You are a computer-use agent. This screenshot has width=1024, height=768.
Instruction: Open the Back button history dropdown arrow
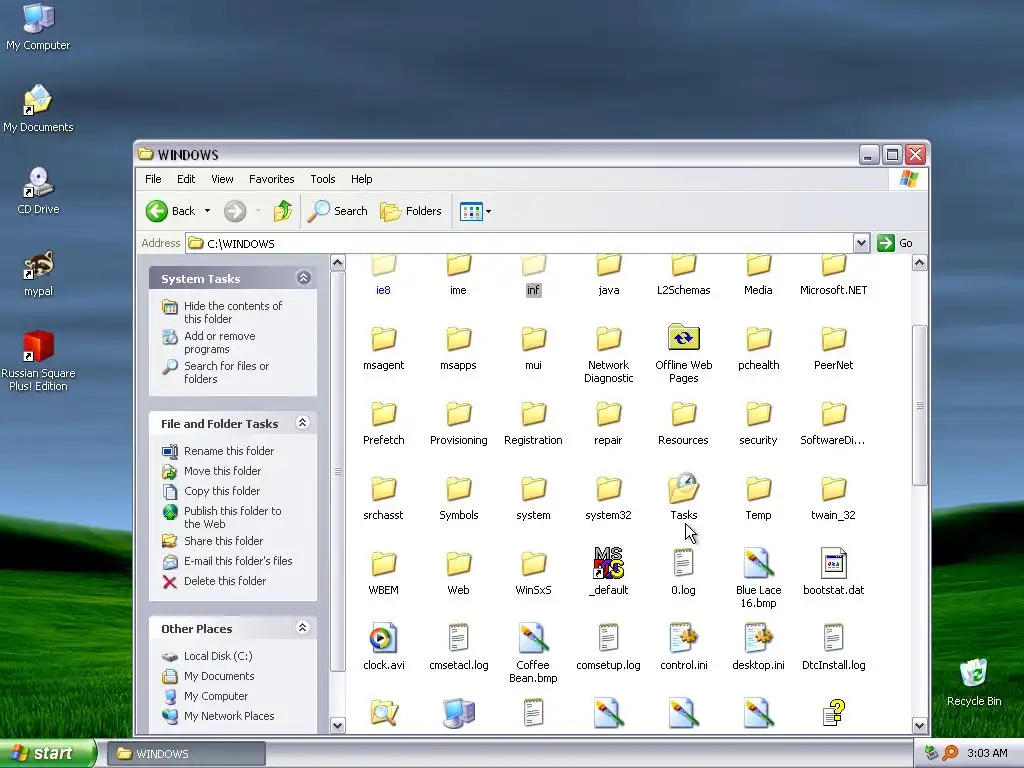(x=207, y=211)
